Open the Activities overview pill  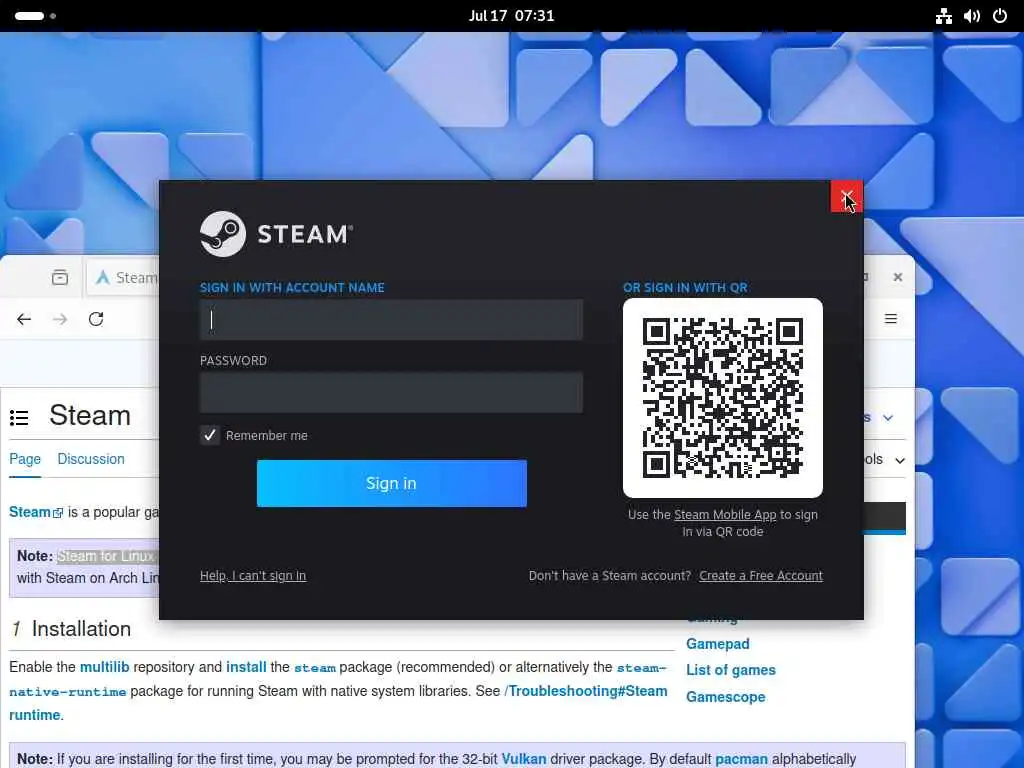[35, 16]
